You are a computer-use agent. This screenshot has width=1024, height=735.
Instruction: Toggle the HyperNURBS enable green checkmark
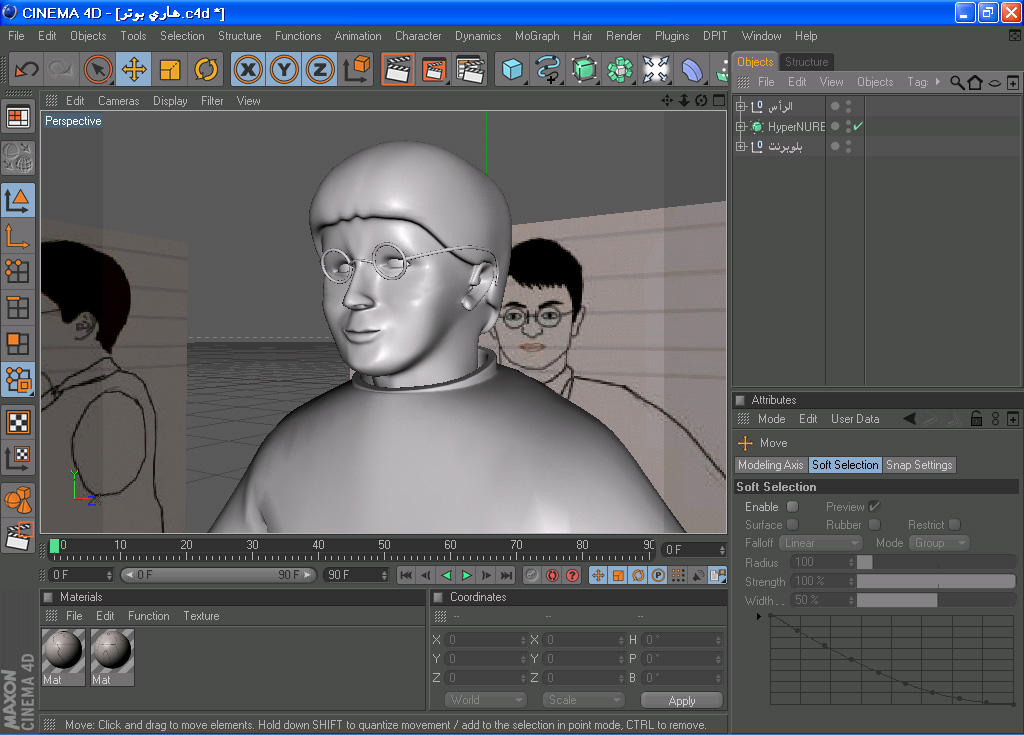point(858,126)
